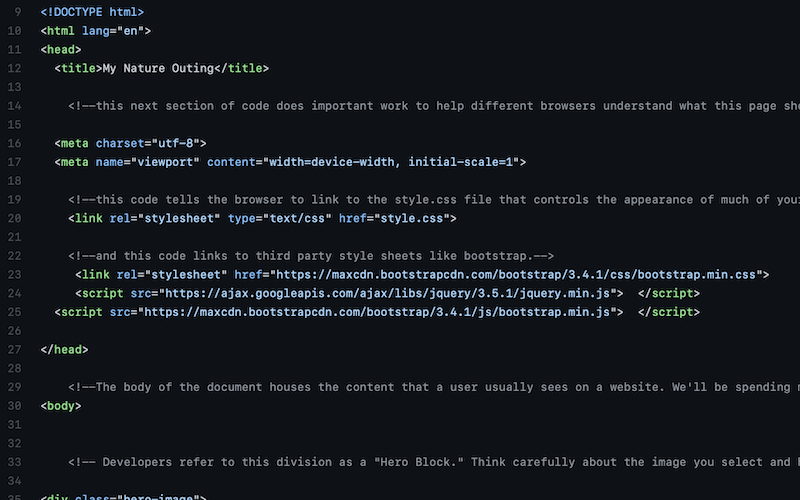The width and height of the screenshot is (800, 500).
Task: Select line number 12 in the gutter
Action: [x=15, y=68]
